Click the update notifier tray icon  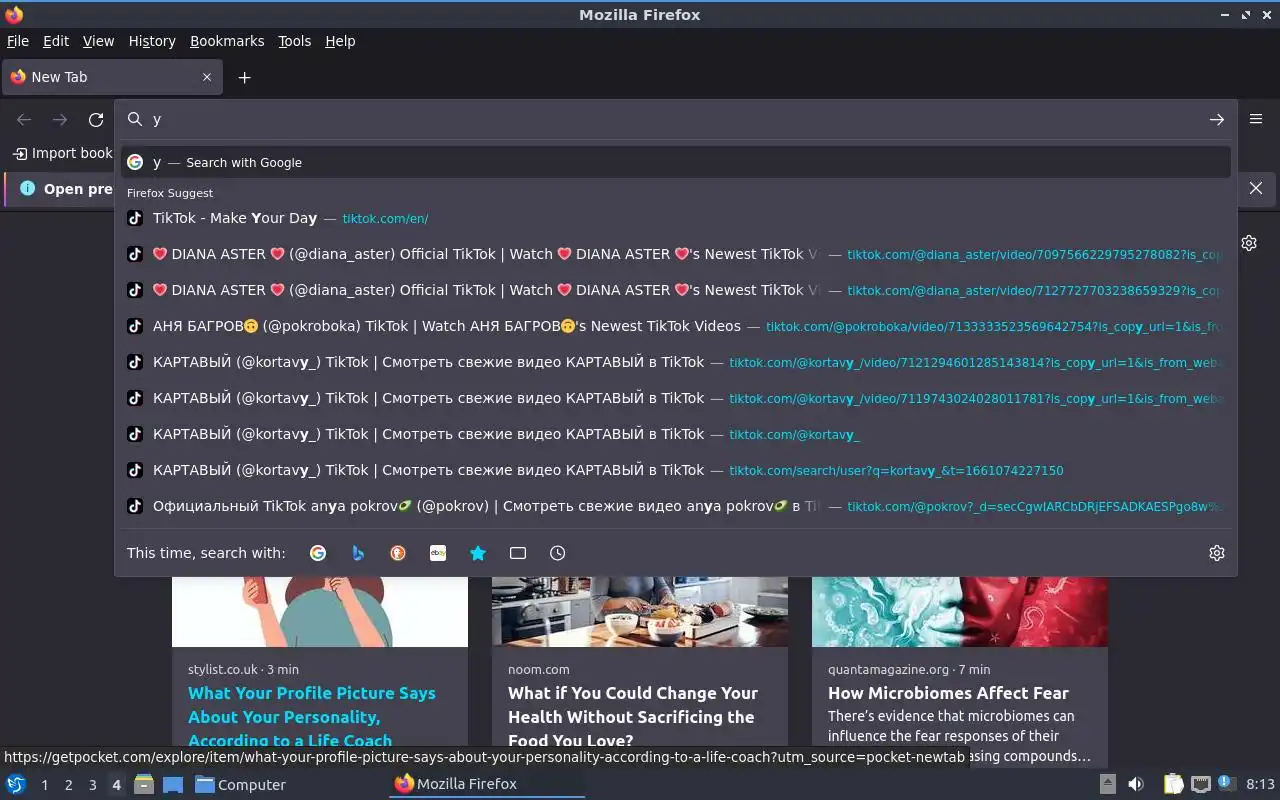click(x=1228, y=785)
